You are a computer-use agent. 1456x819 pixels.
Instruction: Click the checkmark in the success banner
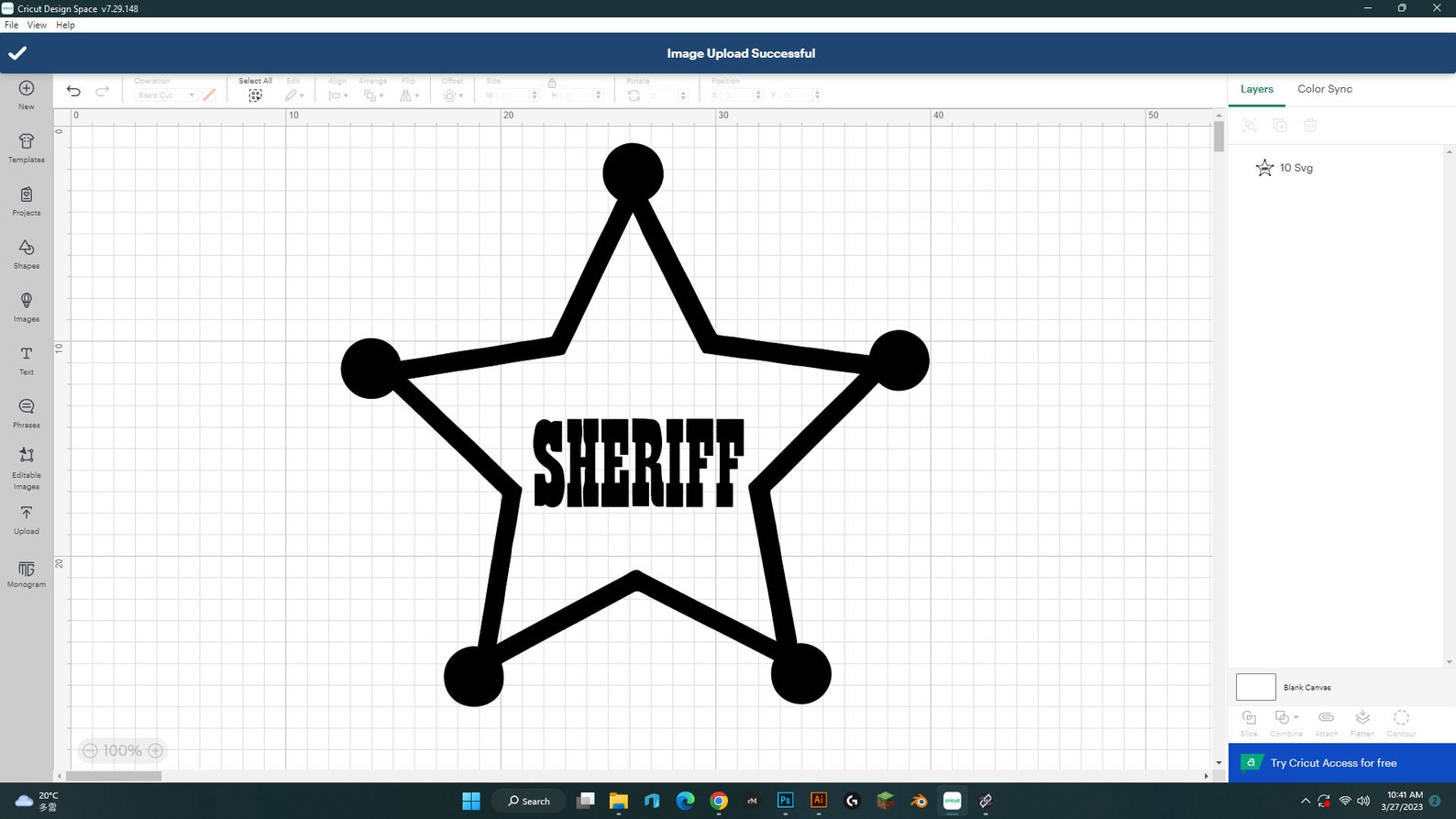coord(17,53)
